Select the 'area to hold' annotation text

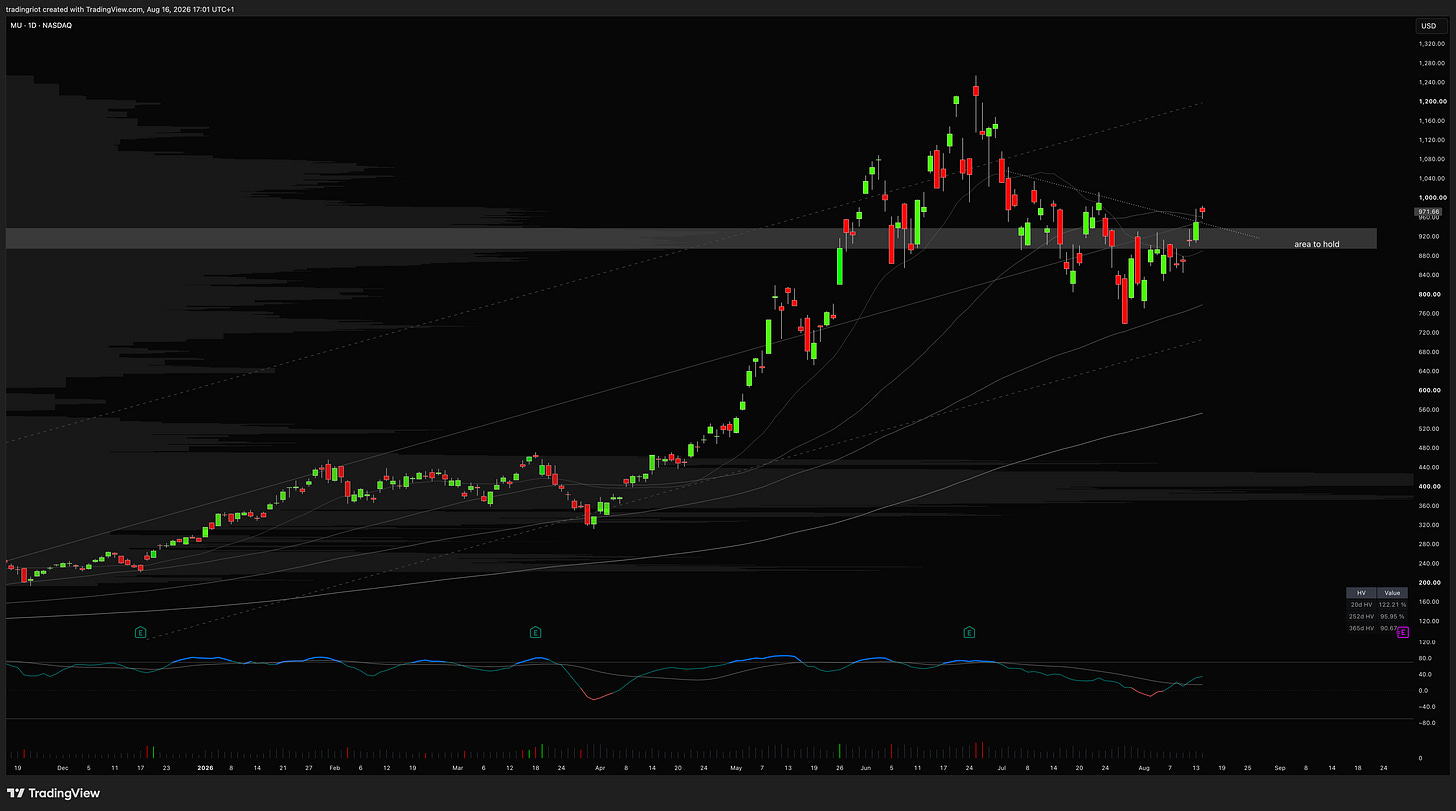click(1316, 244)
